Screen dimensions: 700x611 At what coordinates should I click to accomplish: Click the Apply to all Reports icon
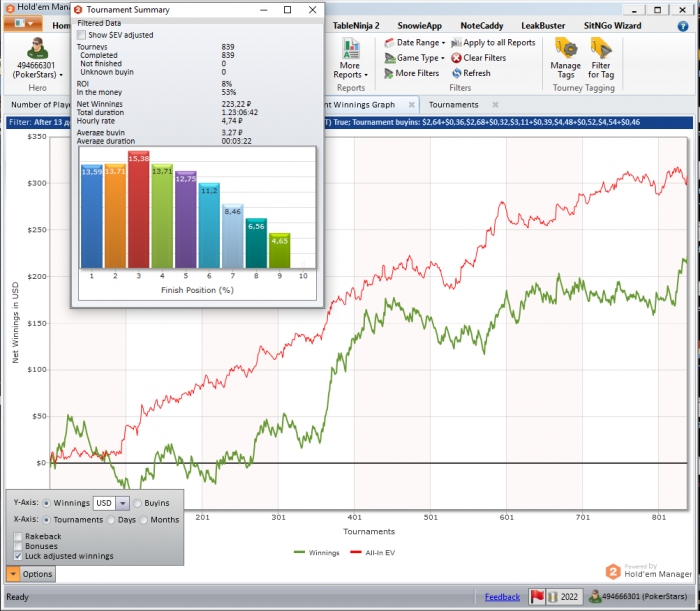(x=456, y=43)
